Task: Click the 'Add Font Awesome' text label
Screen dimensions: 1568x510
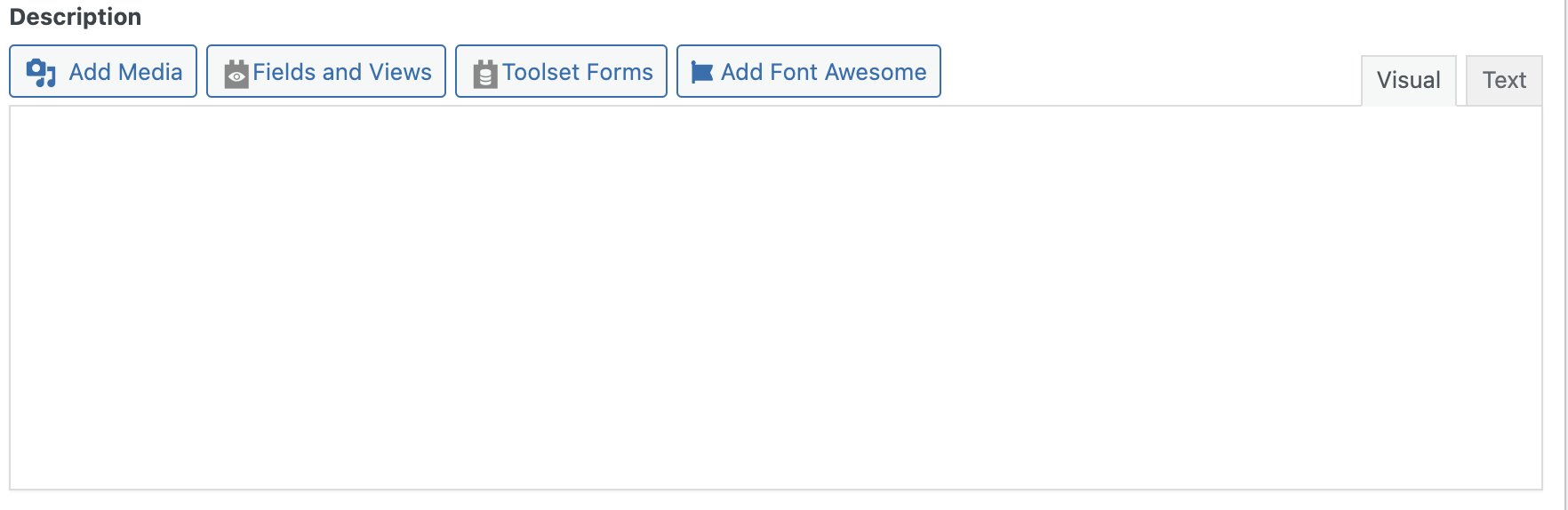Action: click(824, 72)
